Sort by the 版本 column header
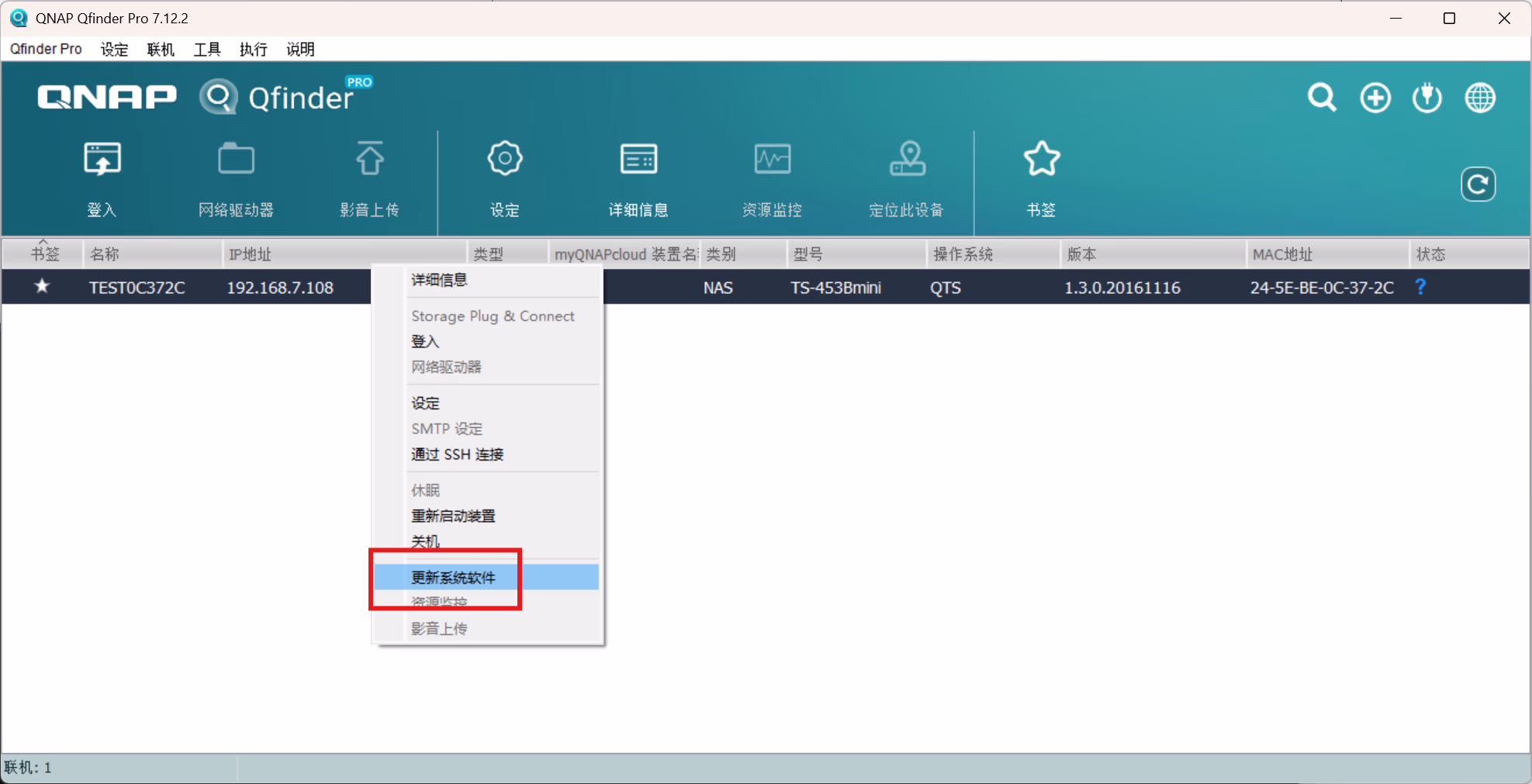Image resolution: width=1532 pixels, height=784 pixels. pyautogui.click(x=1081, y=254)
